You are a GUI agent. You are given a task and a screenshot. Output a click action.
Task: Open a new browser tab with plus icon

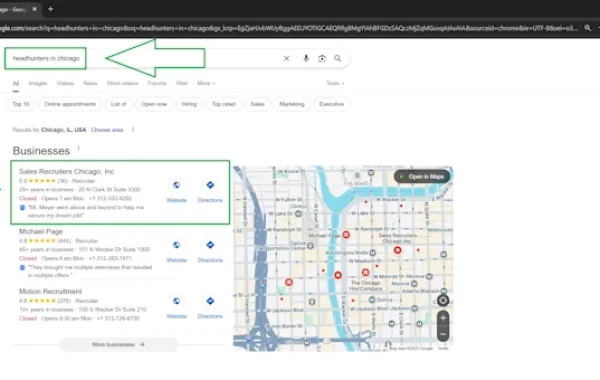51,9
